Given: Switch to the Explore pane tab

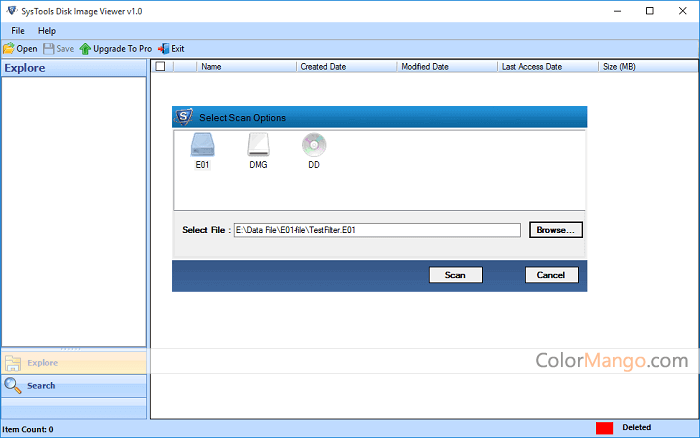Looking at the screenshot, I should pos(74,363).
